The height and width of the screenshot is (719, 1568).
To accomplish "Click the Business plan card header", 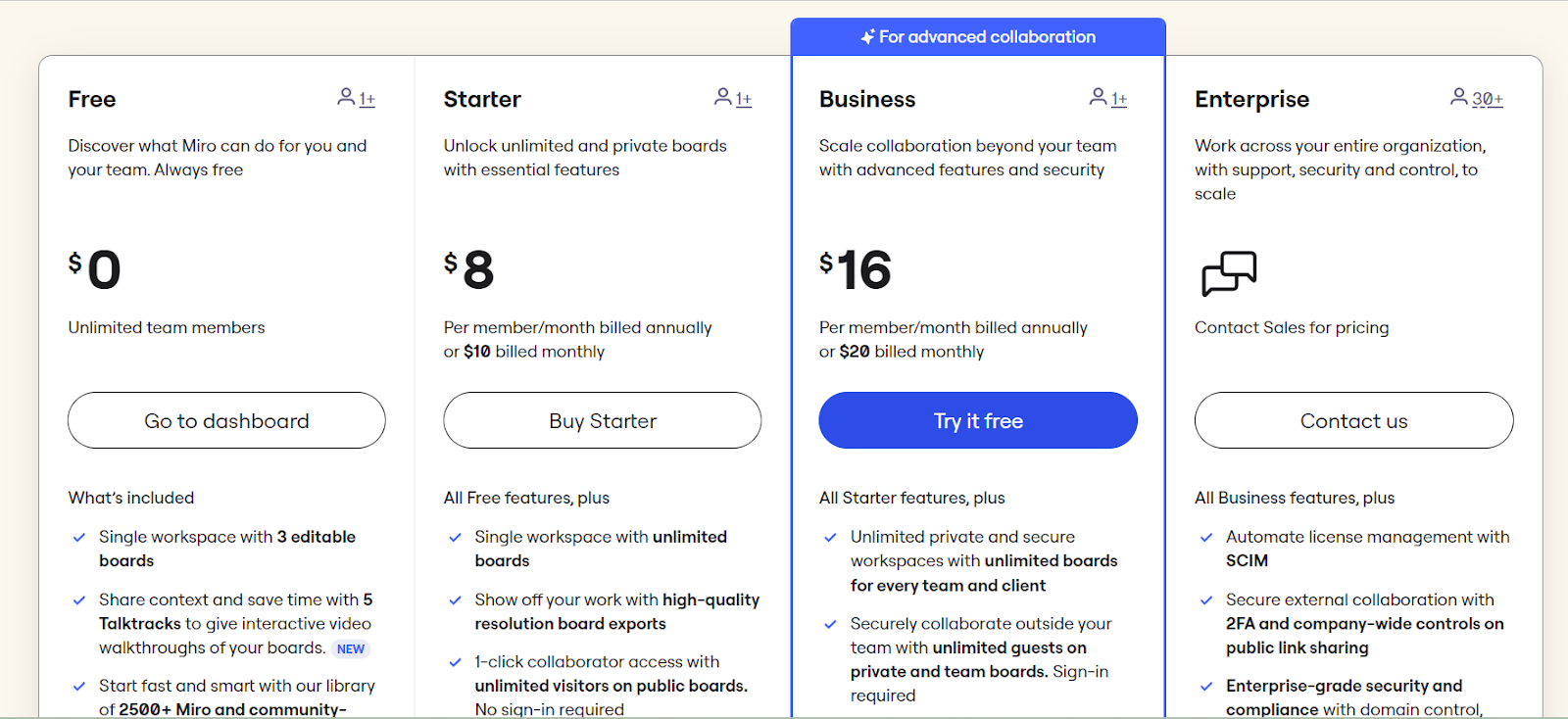I will pos(867,98).
